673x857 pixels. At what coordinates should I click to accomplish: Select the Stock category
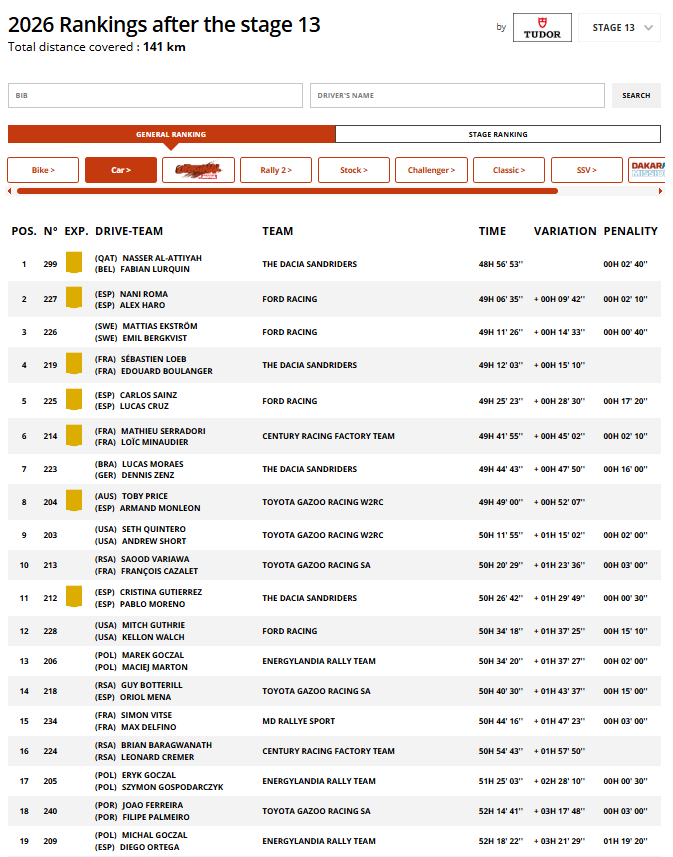click(354, 170)
